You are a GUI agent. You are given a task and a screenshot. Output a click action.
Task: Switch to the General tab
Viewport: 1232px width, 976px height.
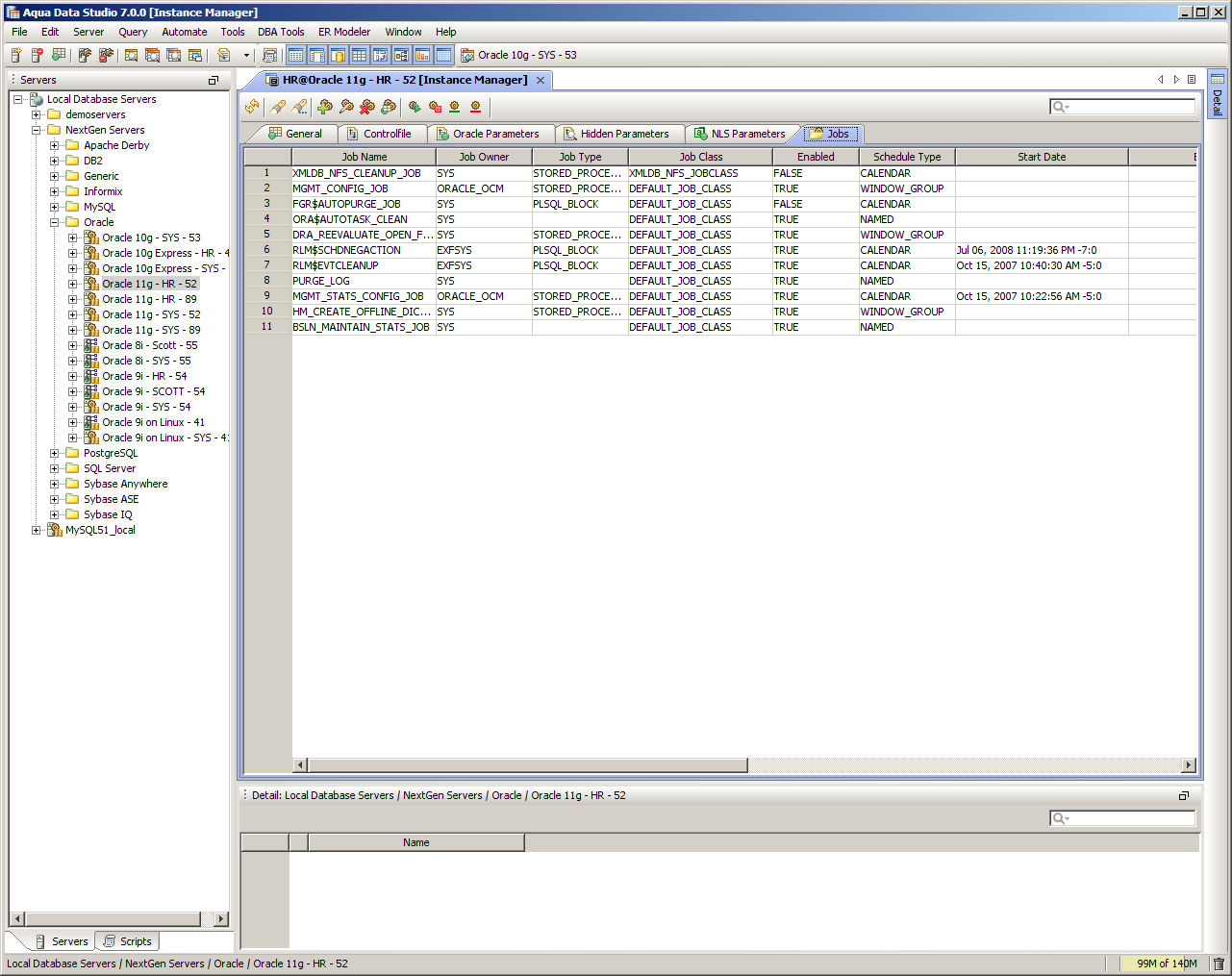tap(295, 134)
